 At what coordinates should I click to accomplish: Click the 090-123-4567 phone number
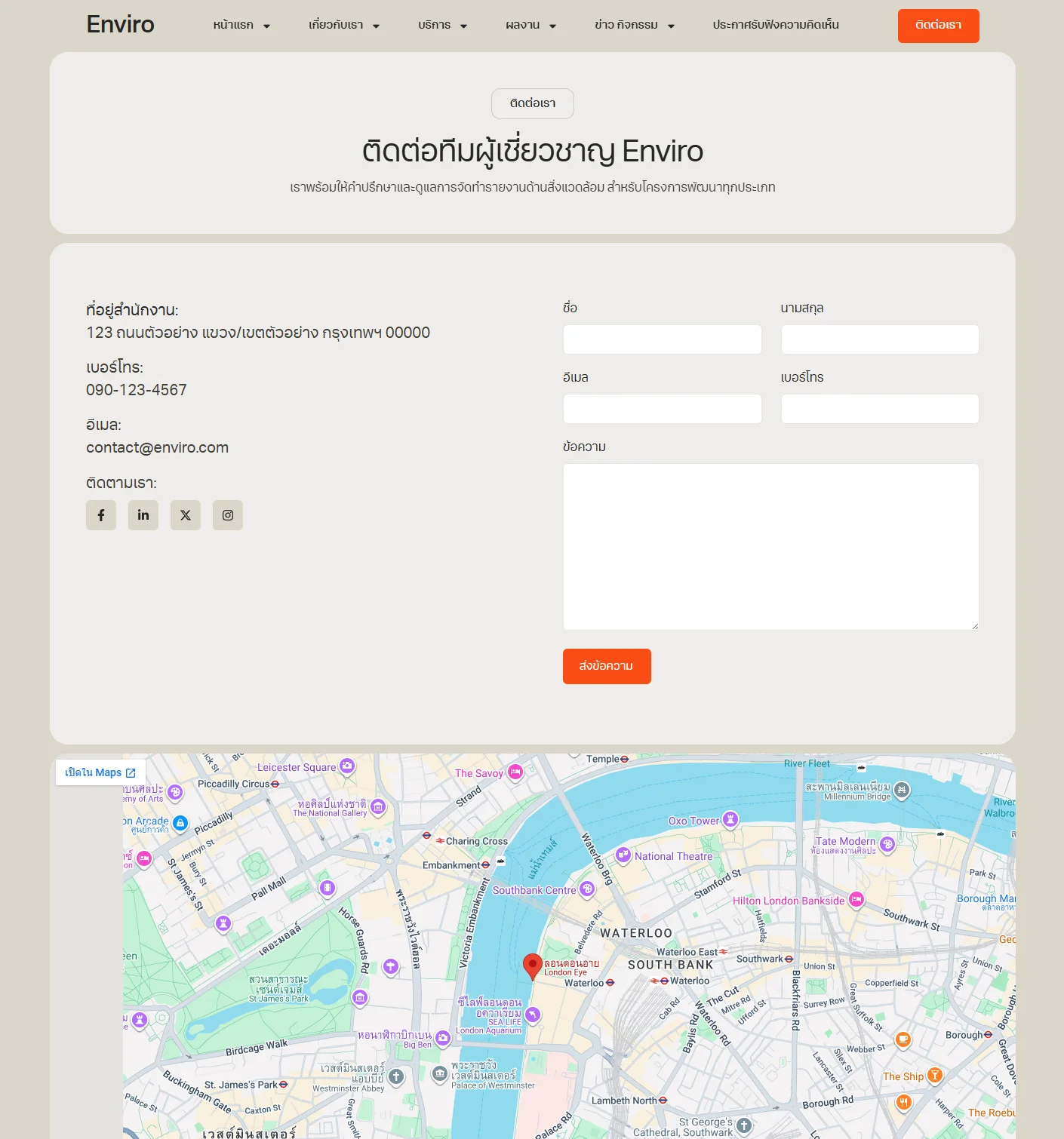coord(137,390)
